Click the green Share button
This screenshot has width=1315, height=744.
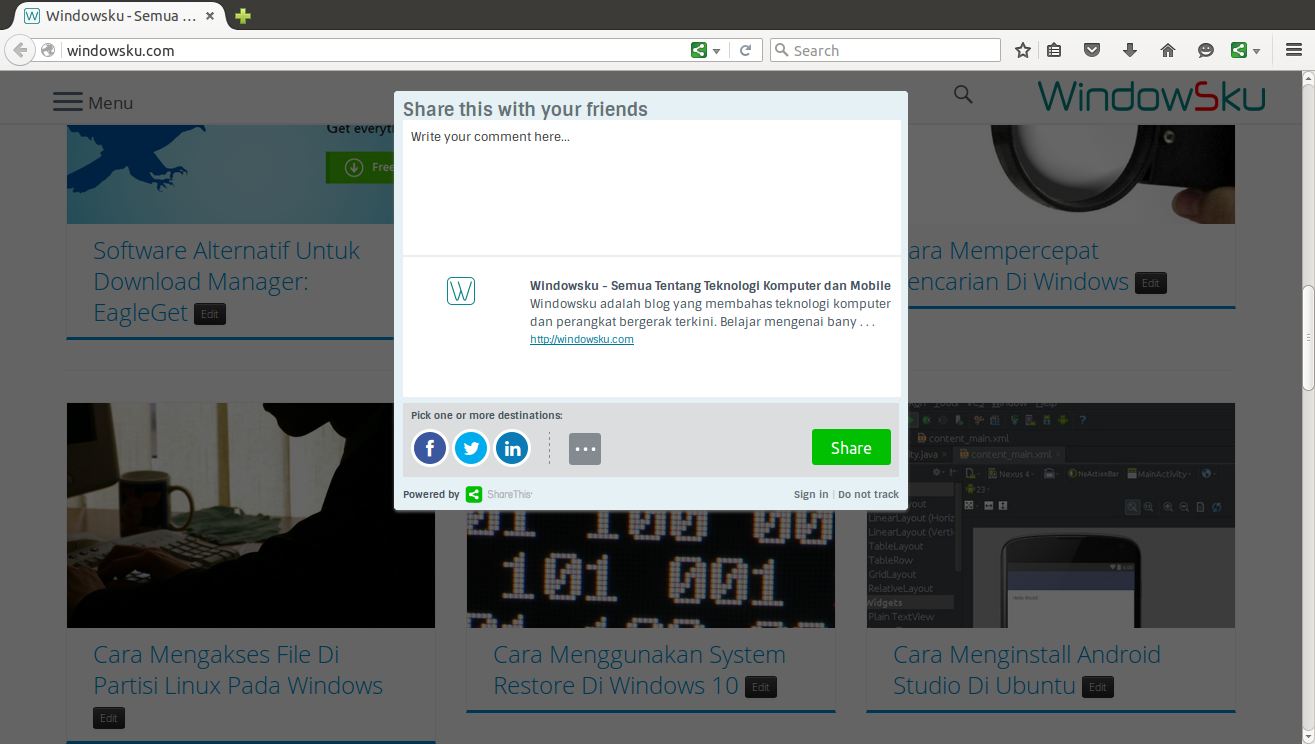pyautogui.click(x=851, y=448)
